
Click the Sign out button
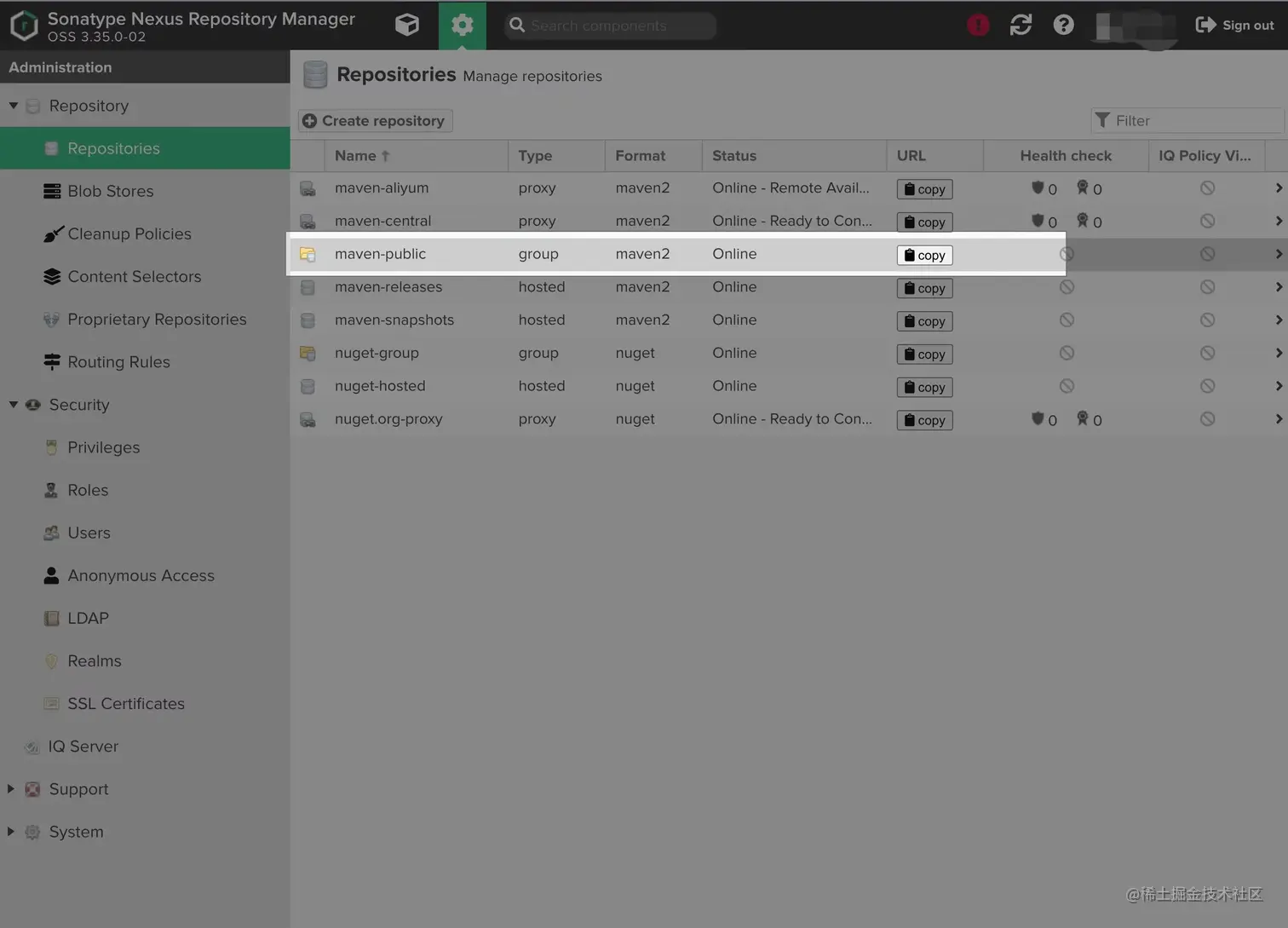tap(1234, 25)
